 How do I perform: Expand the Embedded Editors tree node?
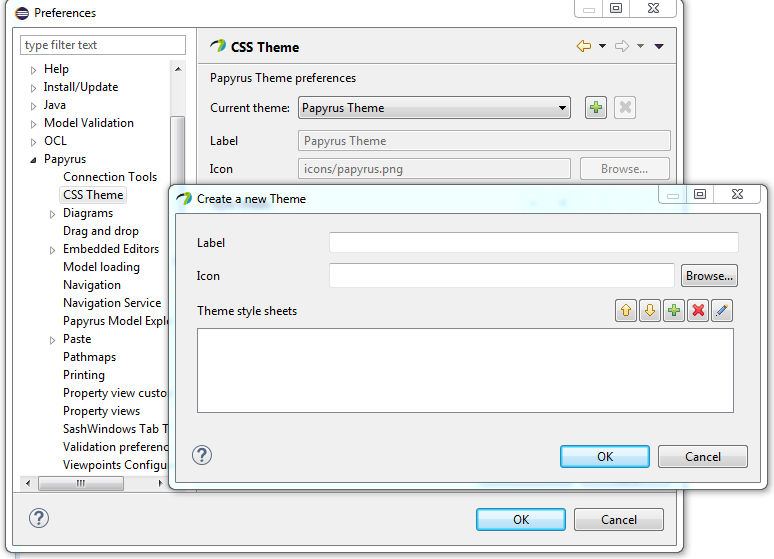coord(52,250)
